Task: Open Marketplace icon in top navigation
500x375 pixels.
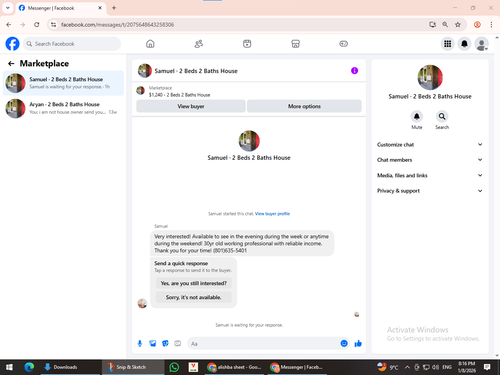Action: (x=295, y=44)
